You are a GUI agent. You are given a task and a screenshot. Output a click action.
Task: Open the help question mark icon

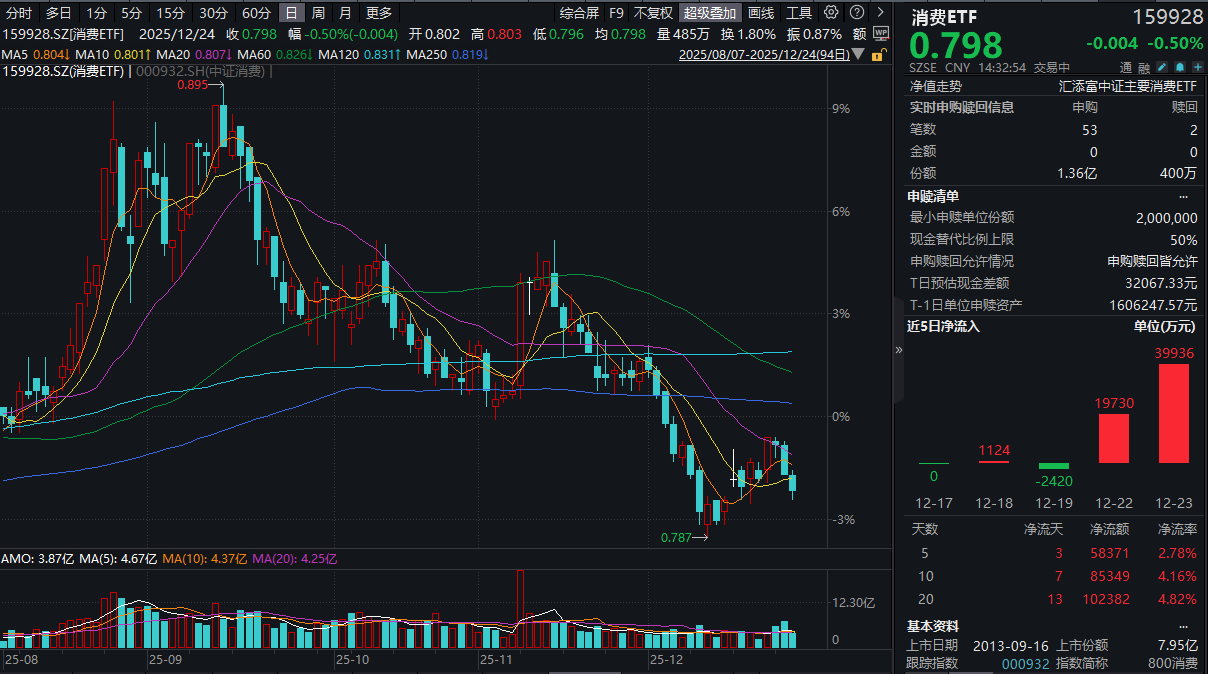[x=857, y=12]
